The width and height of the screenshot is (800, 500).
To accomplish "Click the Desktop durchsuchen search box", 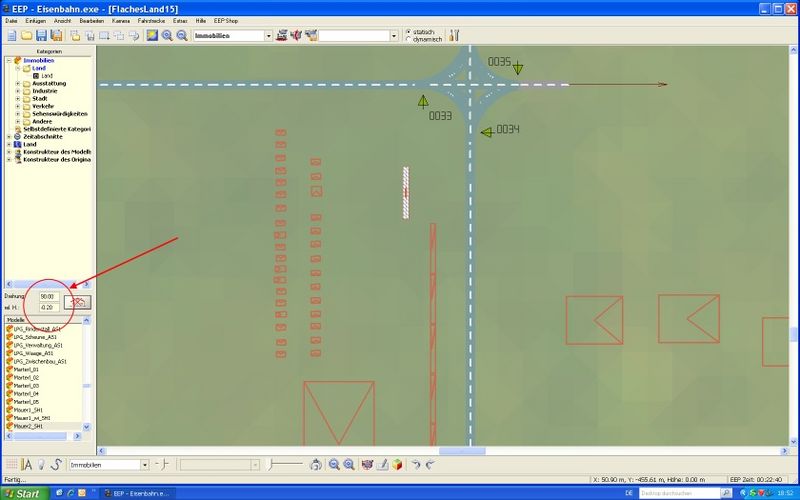I will tap(680, 493).
